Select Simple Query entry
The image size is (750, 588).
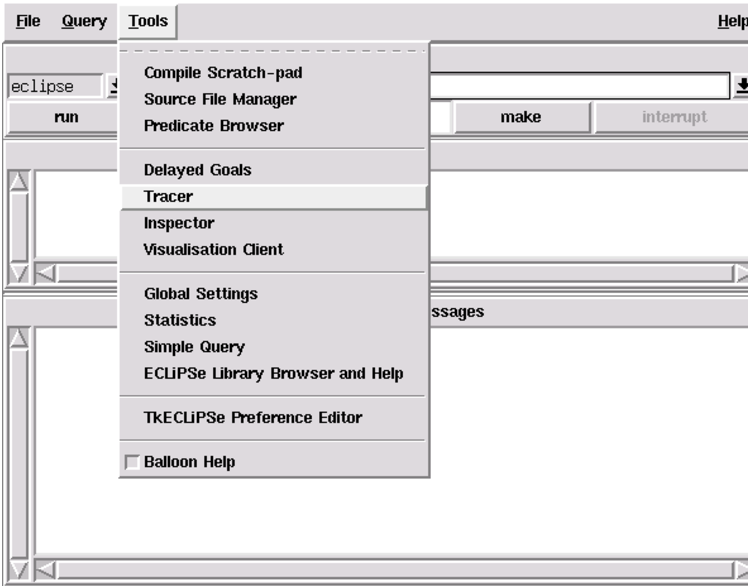point(194,347)
